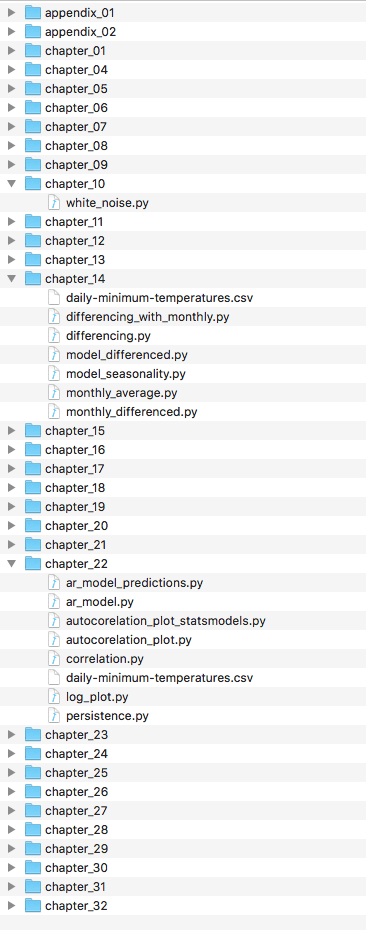
Task: Select the file name ar_model_predictions.py
Action: coord(135,583)
